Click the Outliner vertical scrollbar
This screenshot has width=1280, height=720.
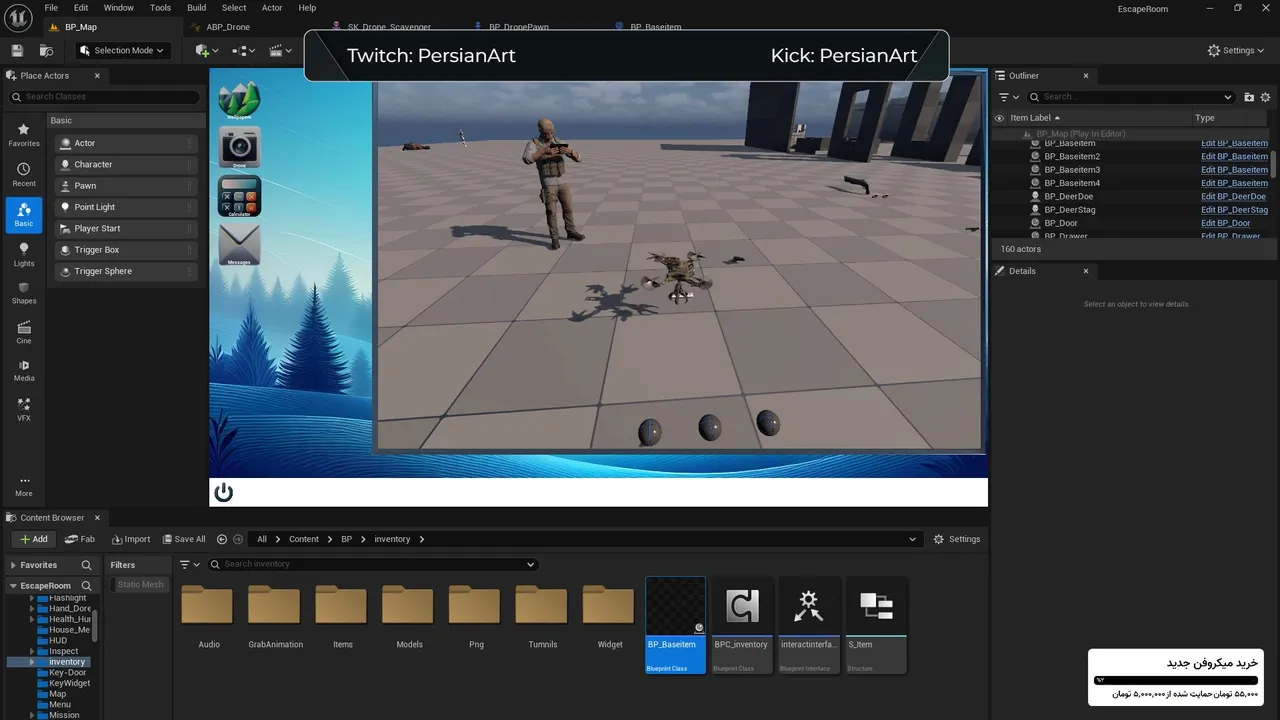(x=1274, y=165)
